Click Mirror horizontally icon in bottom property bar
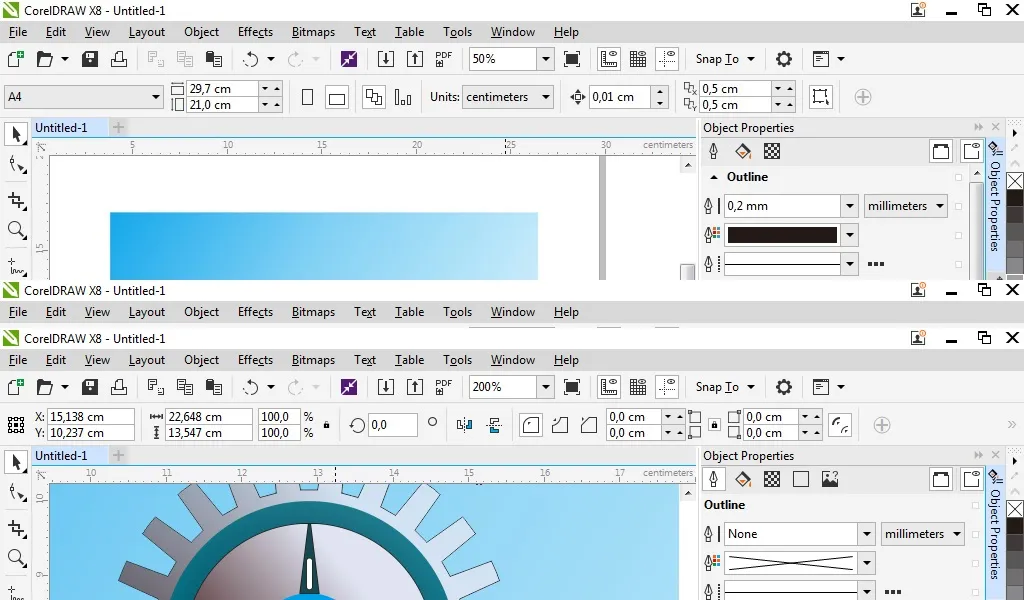This screenshot has height=600, width=1024. (x=464, y=425)
